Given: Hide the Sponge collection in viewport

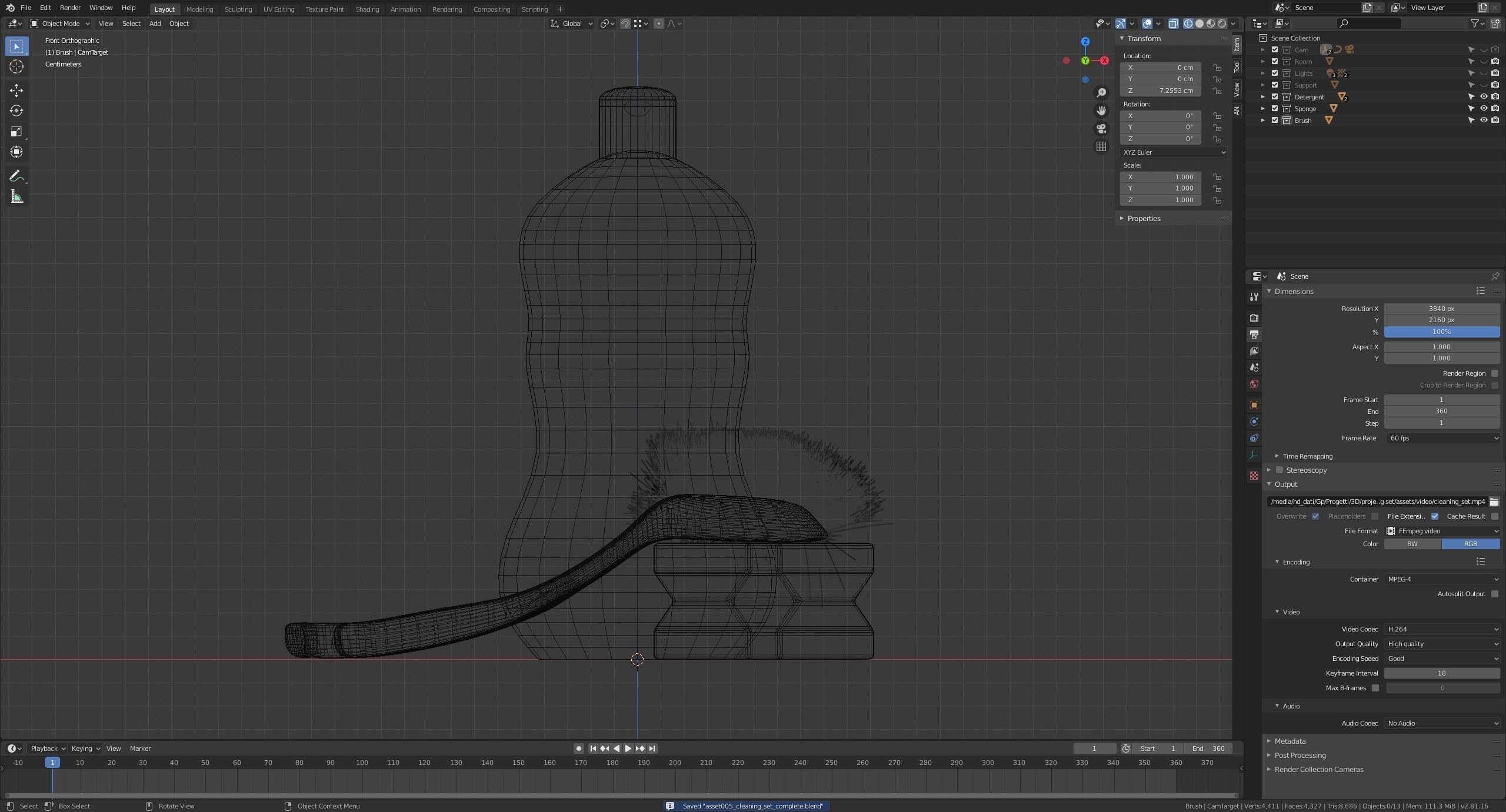Looking at the screenshot, I should click(x=1483, y=109).
